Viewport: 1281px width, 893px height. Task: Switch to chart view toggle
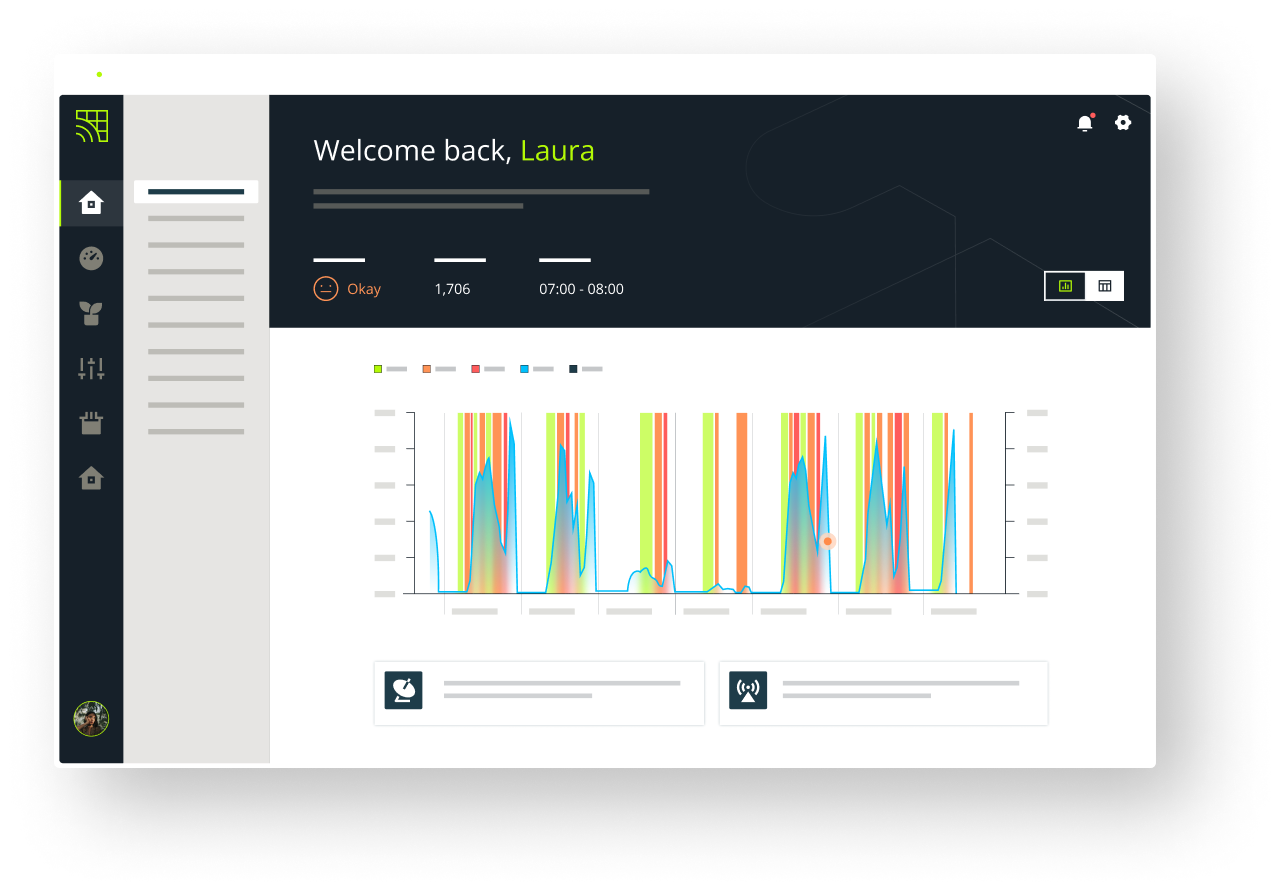pos(1065,286)
